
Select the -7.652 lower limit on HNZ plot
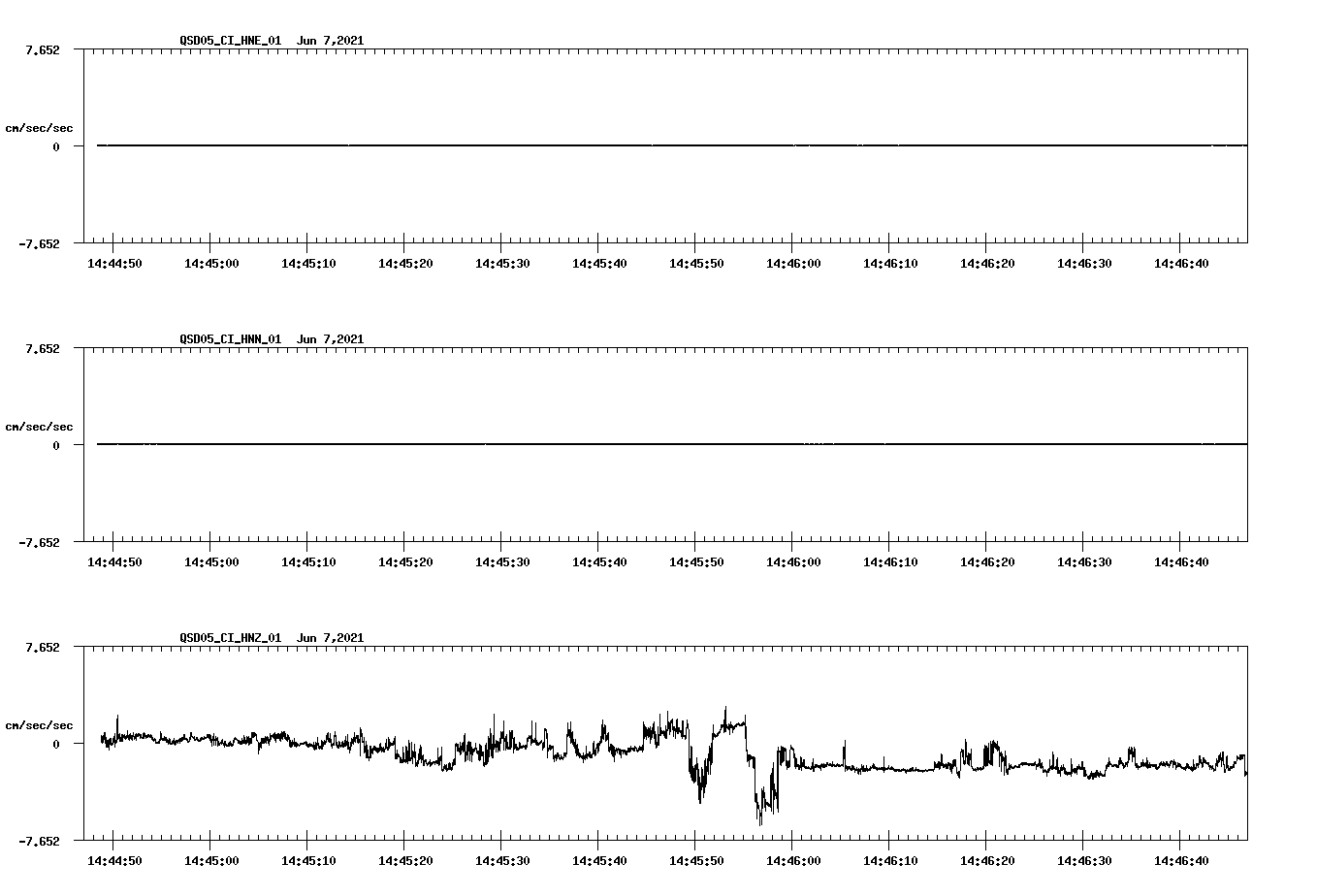click(x=39, y=841)
